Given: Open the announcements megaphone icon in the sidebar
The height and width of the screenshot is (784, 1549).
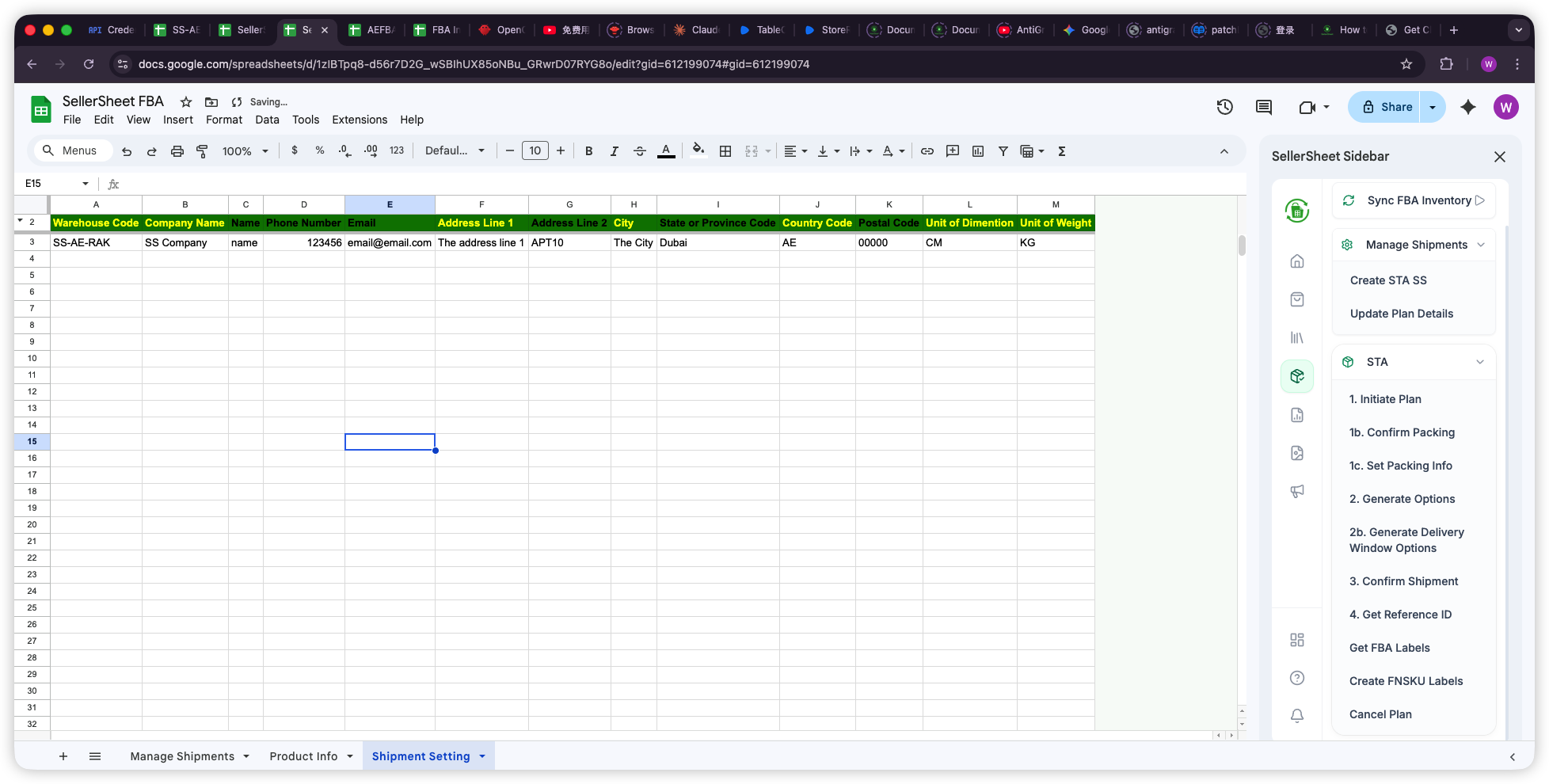Looking at the screenshot, I should [x=1297, y=491].
